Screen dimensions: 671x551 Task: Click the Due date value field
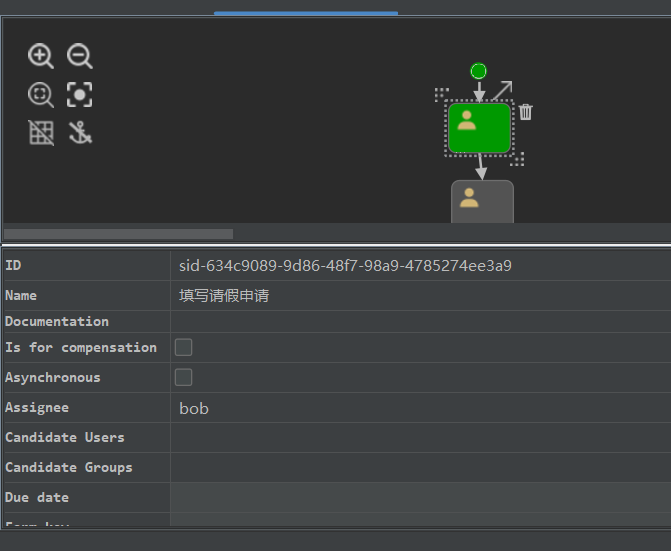[x=420, y=498]
